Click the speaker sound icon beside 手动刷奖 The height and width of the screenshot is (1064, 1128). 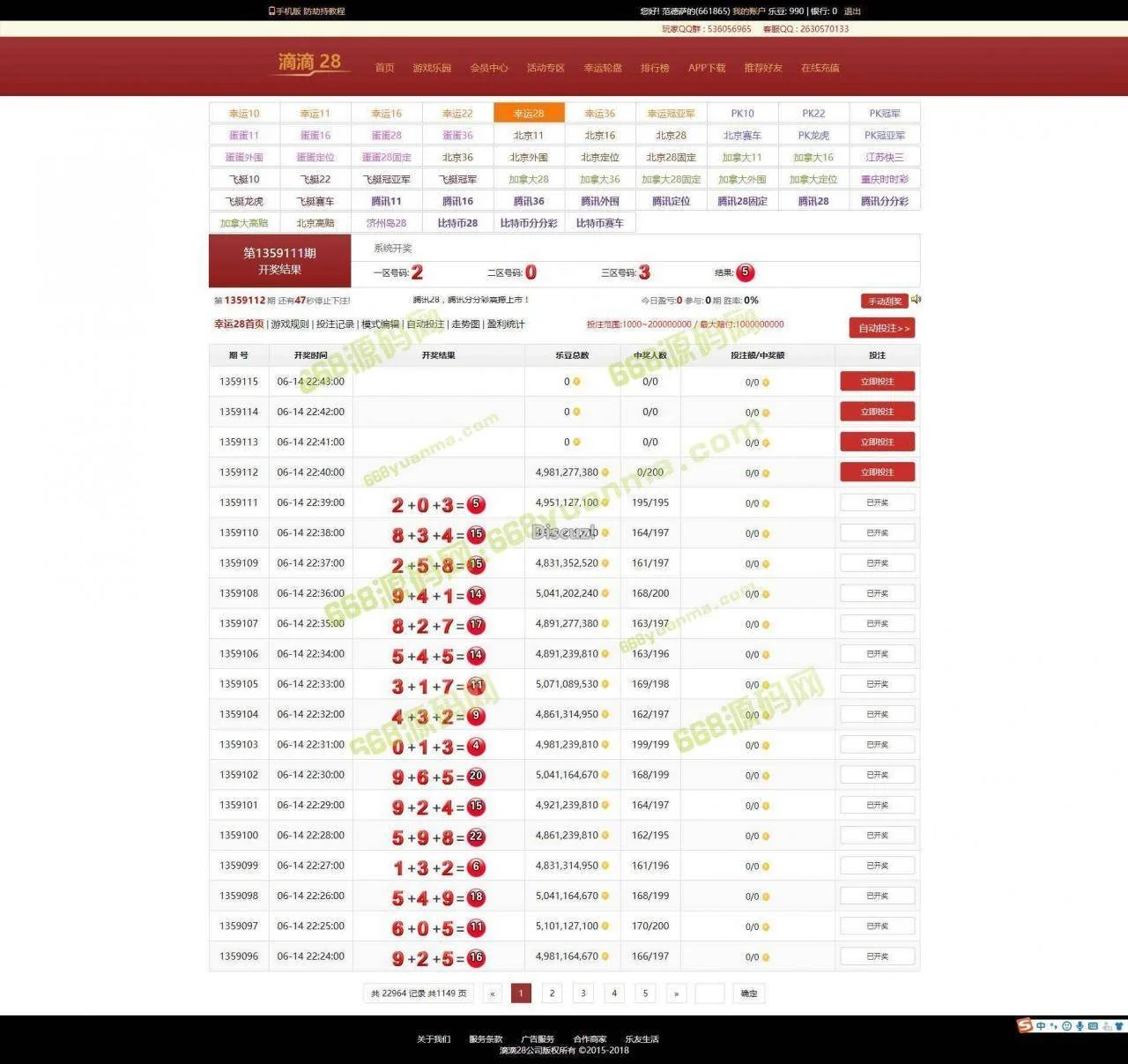click(x=916, y=300)
